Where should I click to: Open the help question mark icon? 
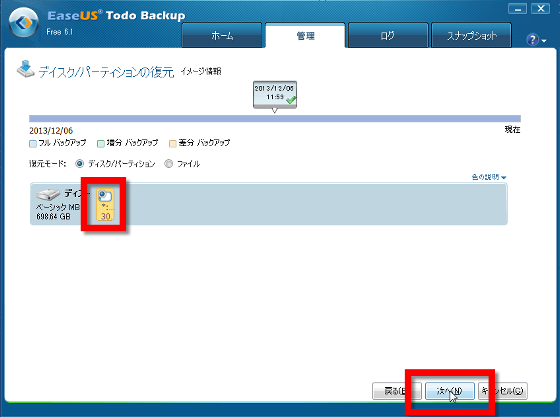532,40
